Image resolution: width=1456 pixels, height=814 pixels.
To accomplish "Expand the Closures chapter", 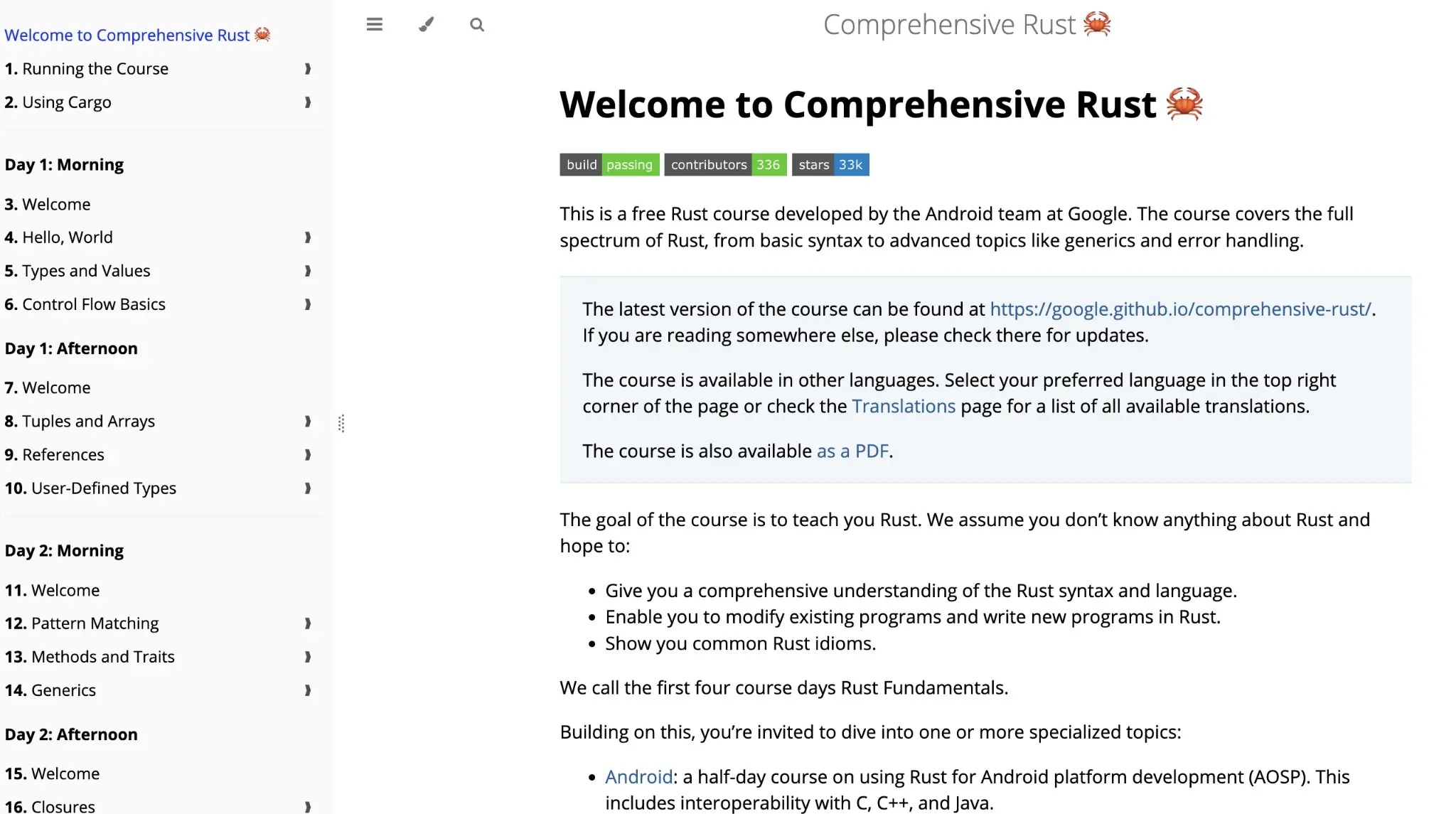I will coord(308,807).
